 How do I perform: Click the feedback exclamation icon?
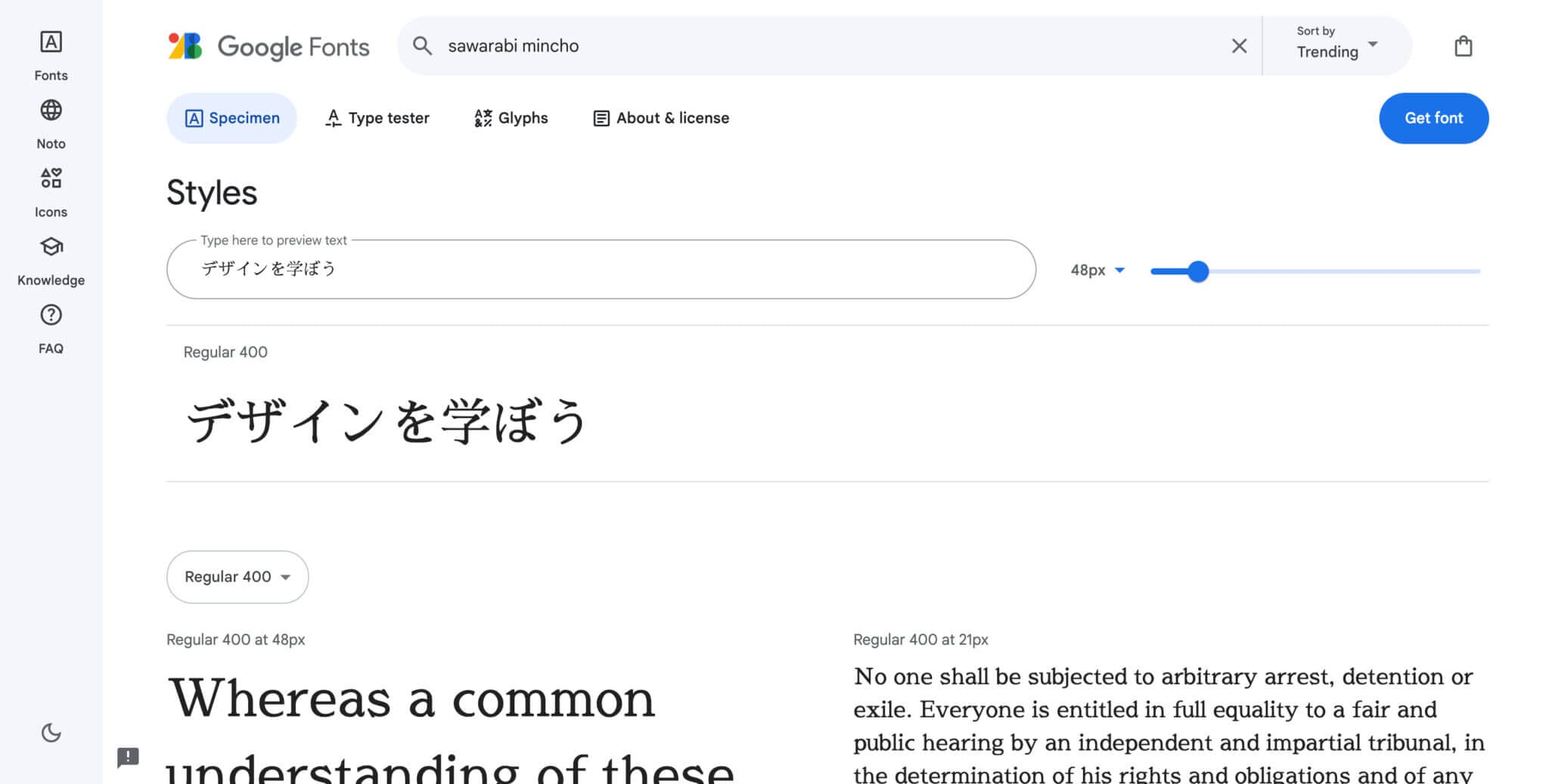tap(128, 756)
